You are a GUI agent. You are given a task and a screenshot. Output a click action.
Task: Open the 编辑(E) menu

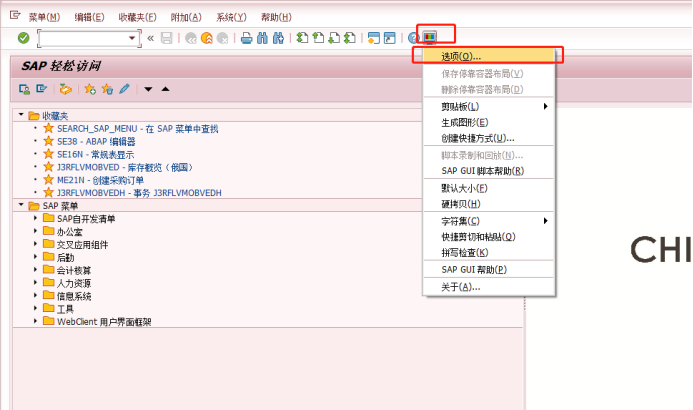pyautogui.click(x=89, y=17)
